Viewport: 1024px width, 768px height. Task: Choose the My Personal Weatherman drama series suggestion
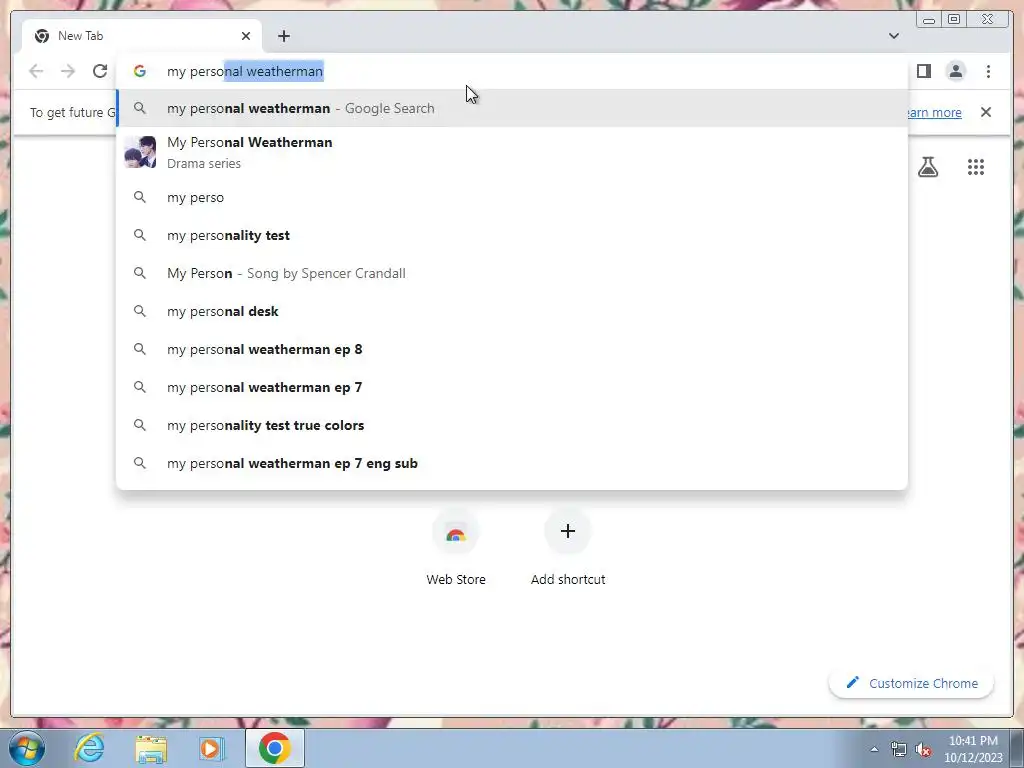click(512, 152)
